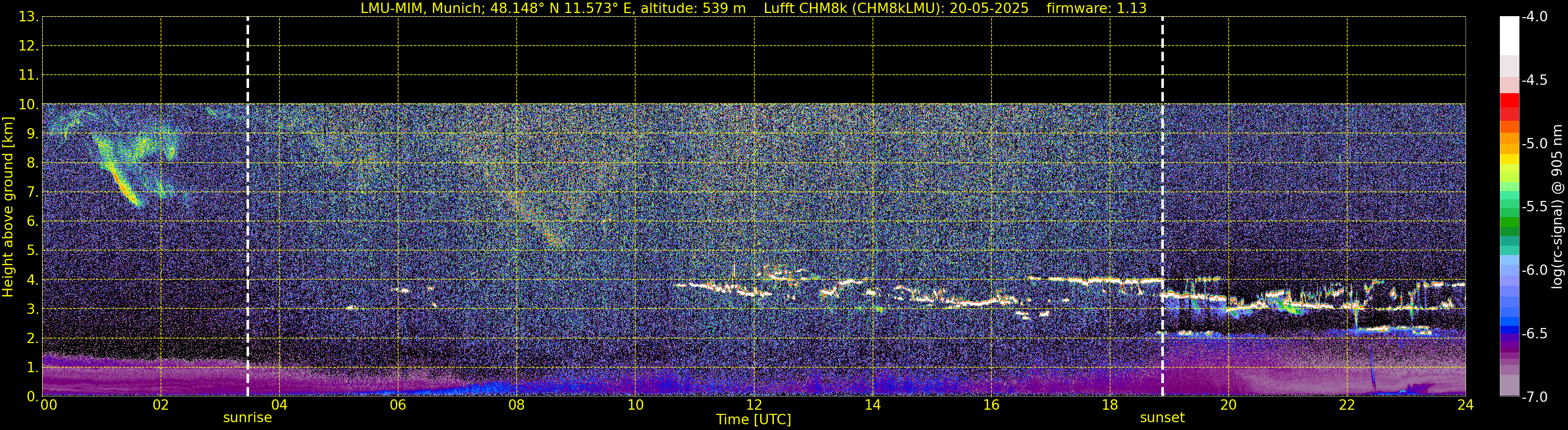Click the time axis tick '08'
Image resolution: width=1568 pixels, height=430 pixels.
pyautogui.click(x=517, y=406)
